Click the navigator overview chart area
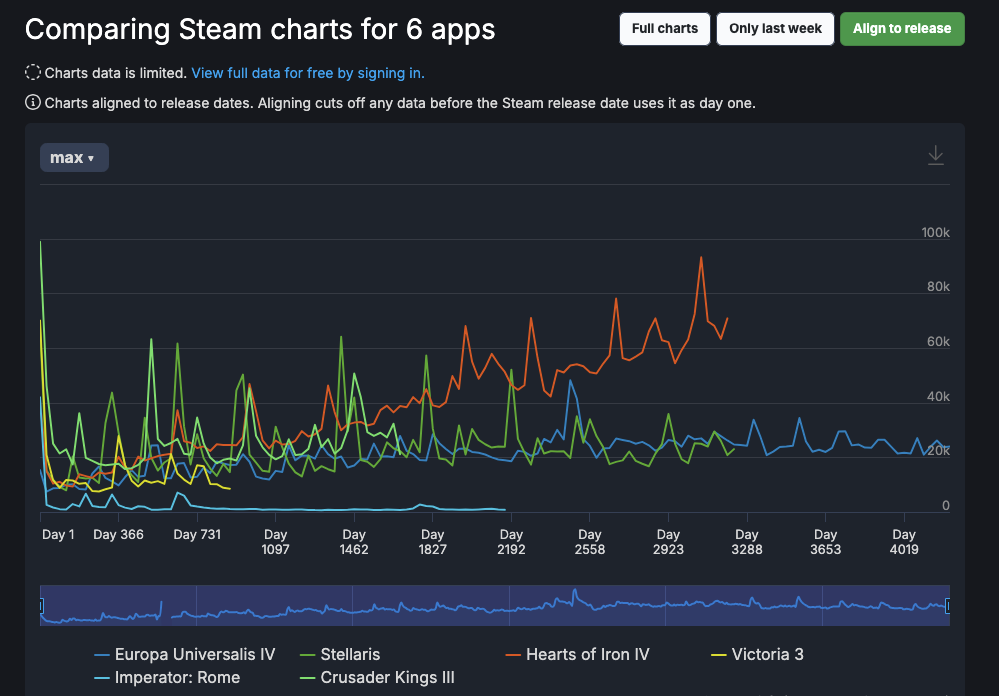Image resolution: width=999 pixels, height=696 pixels. (494, 605)
